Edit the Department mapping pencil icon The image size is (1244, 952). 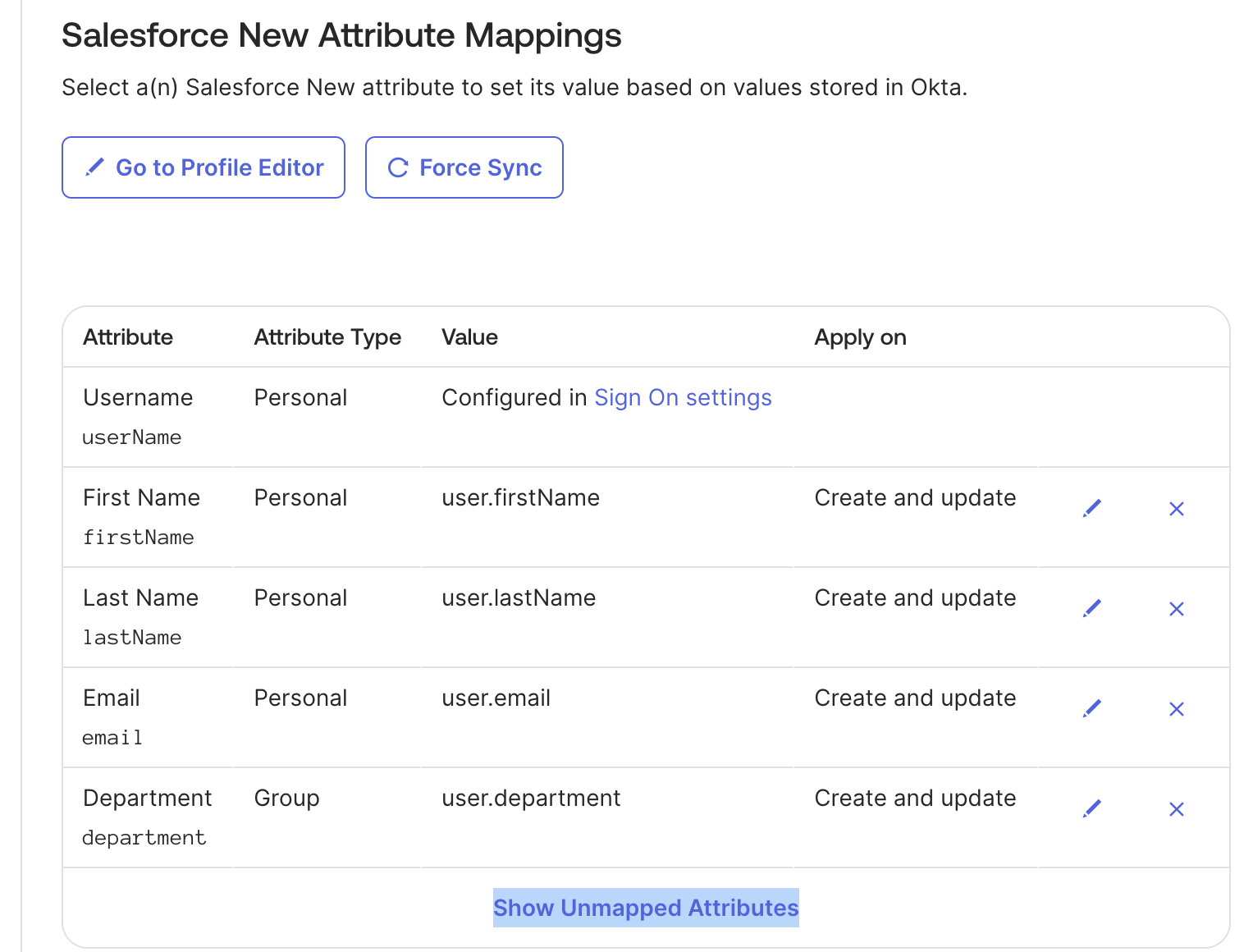1092,809
